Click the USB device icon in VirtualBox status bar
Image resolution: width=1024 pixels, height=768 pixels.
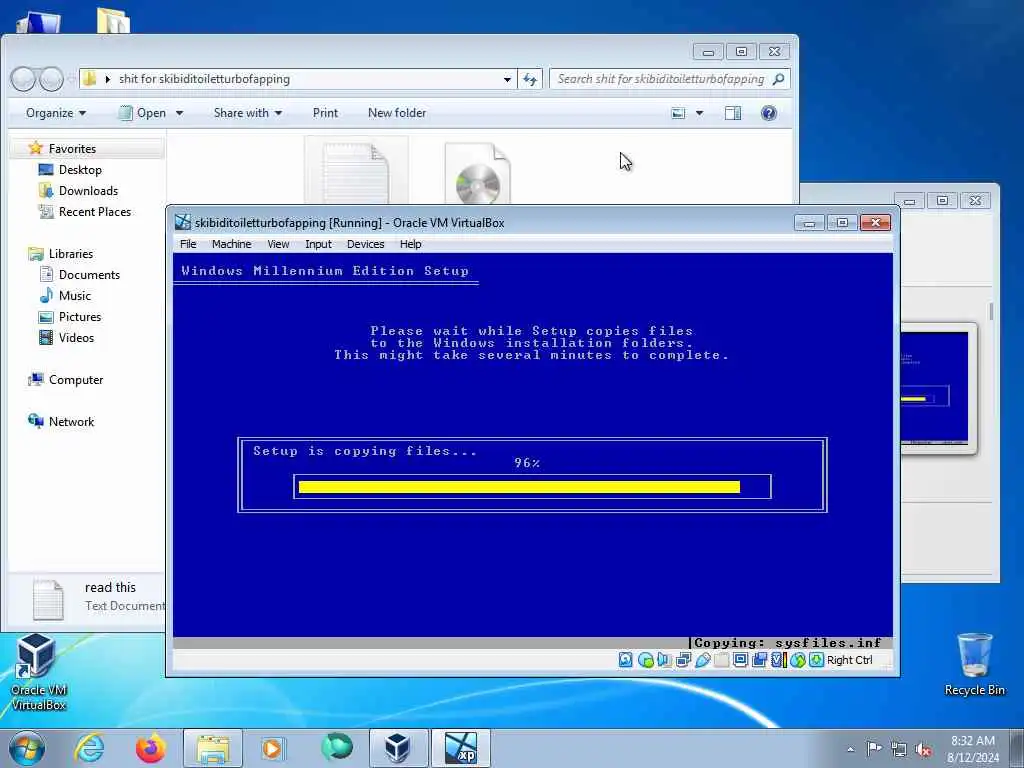coord(703,660)
